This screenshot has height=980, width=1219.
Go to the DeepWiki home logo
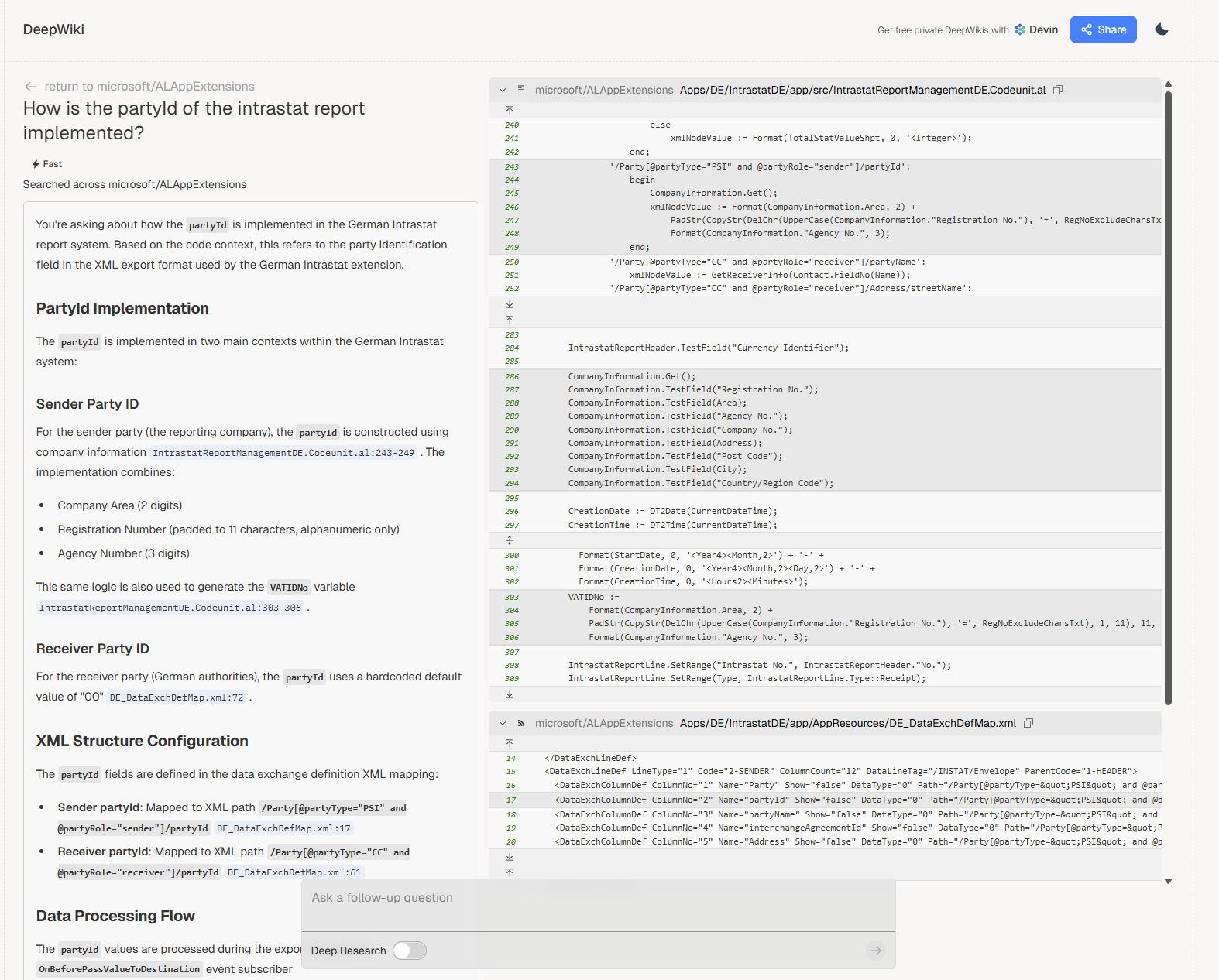coord(53,29)
